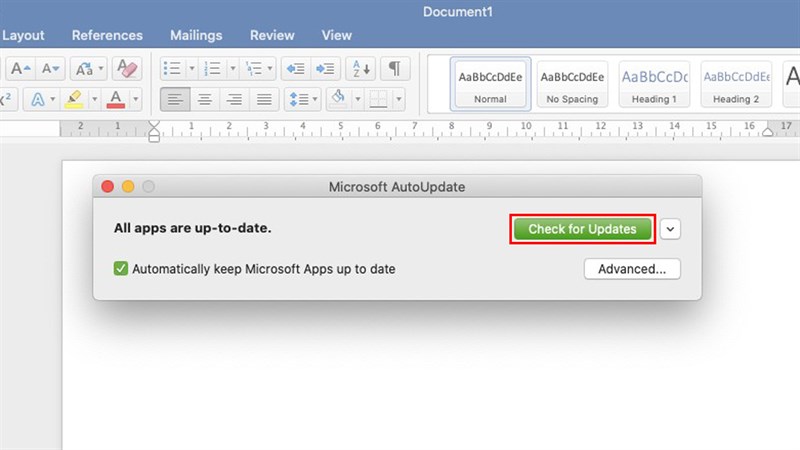The width and height of the screenshot is (800, 450).
Task: Open the Advanced... settings button
Action: pos(632,269)
